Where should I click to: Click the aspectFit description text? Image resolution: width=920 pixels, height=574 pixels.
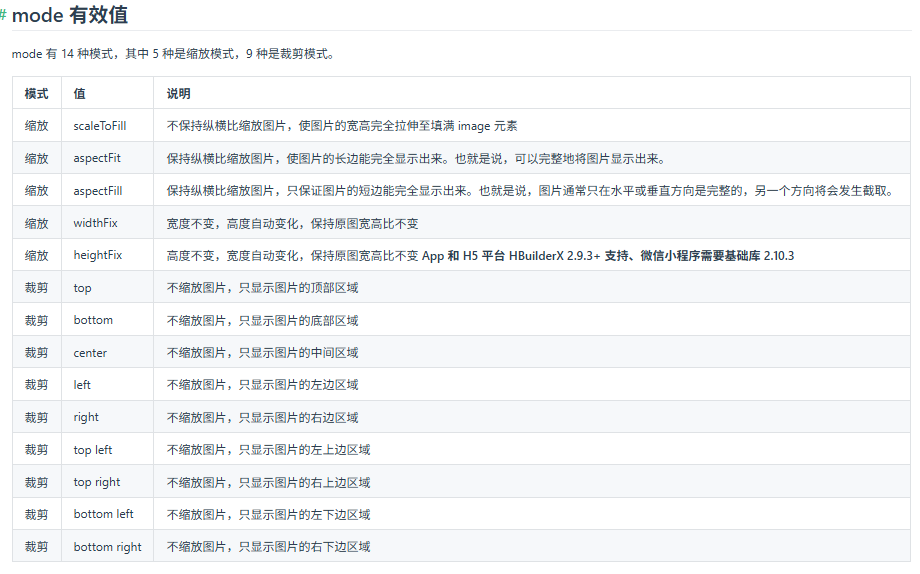[416, 159]
